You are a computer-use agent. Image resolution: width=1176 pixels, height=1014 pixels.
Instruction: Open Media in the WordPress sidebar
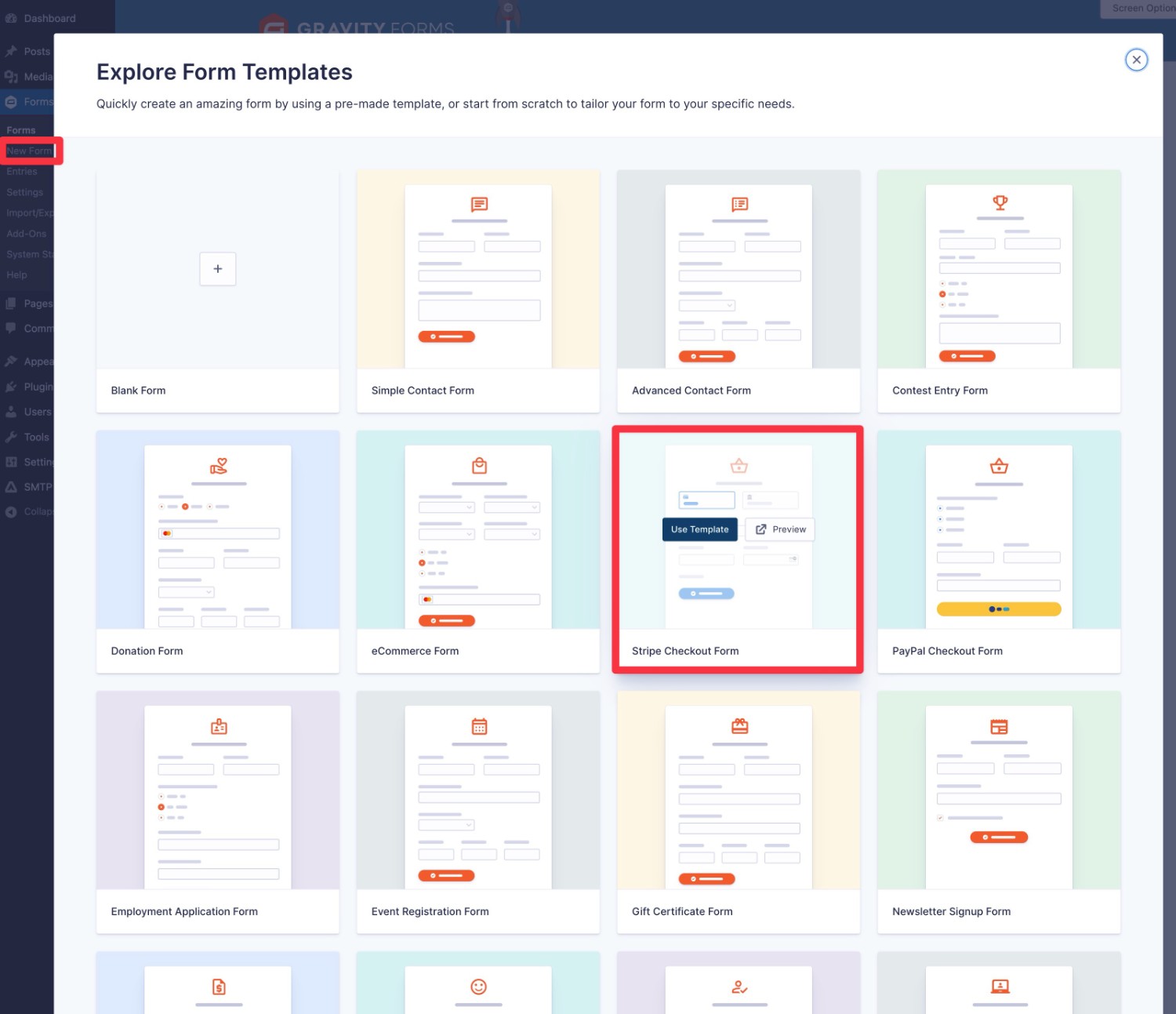coord(27,76)
